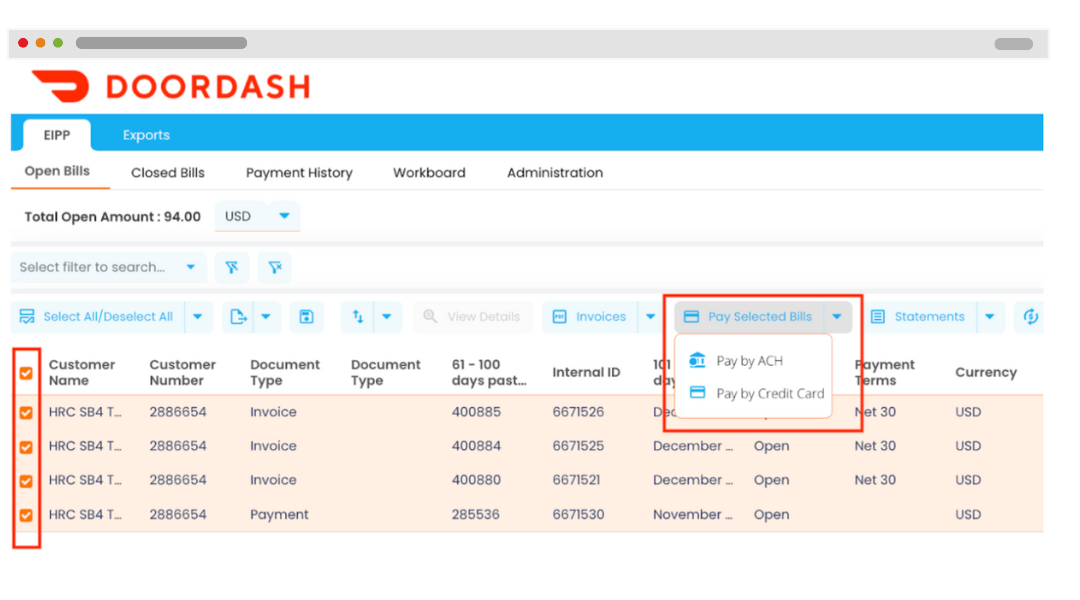This screenshot has width=1080, height=600.
Task: Click Internal ID 6671530
Action: pos(578,515)
